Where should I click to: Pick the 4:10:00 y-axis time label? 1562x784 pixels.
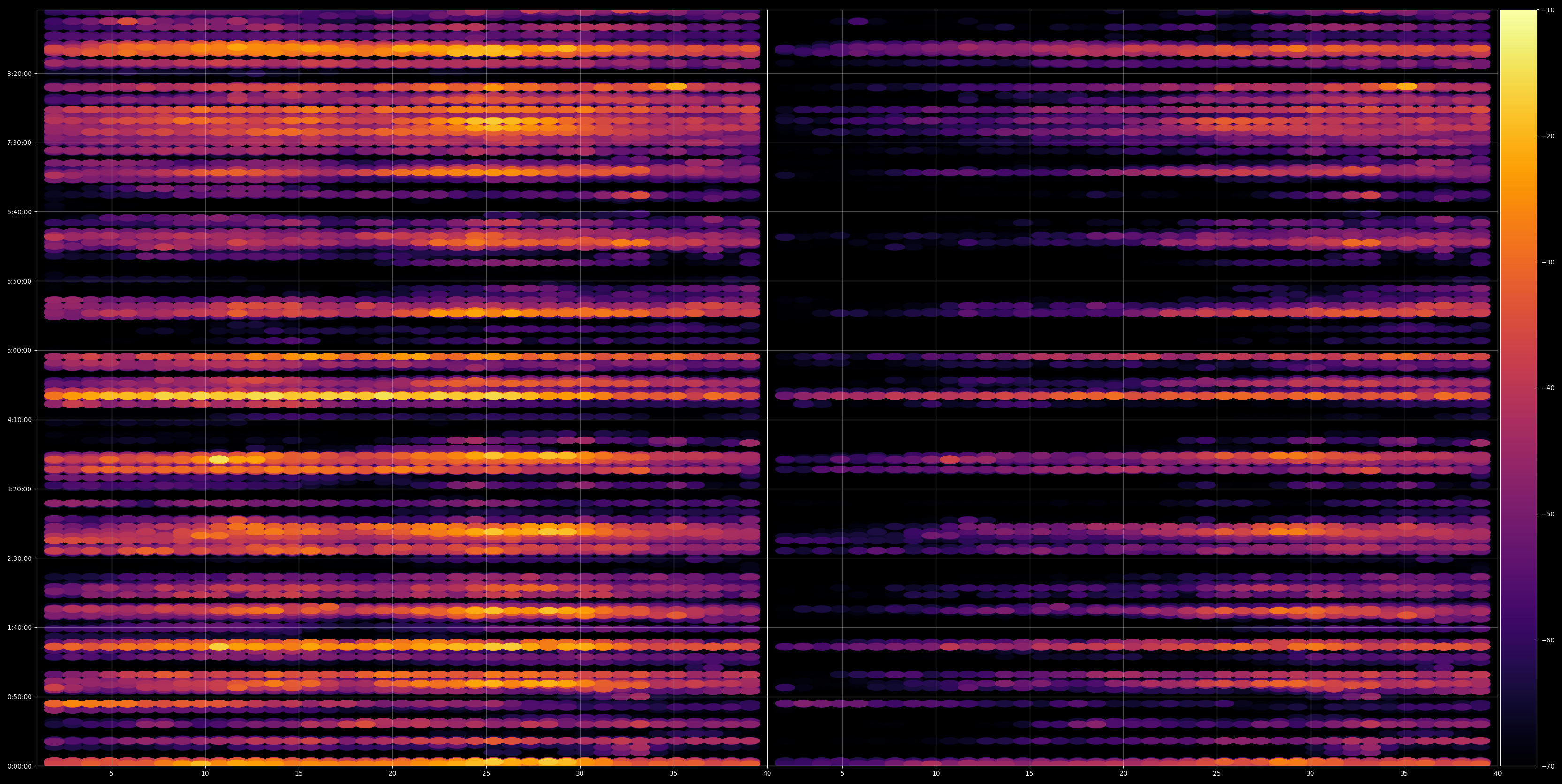19,420
